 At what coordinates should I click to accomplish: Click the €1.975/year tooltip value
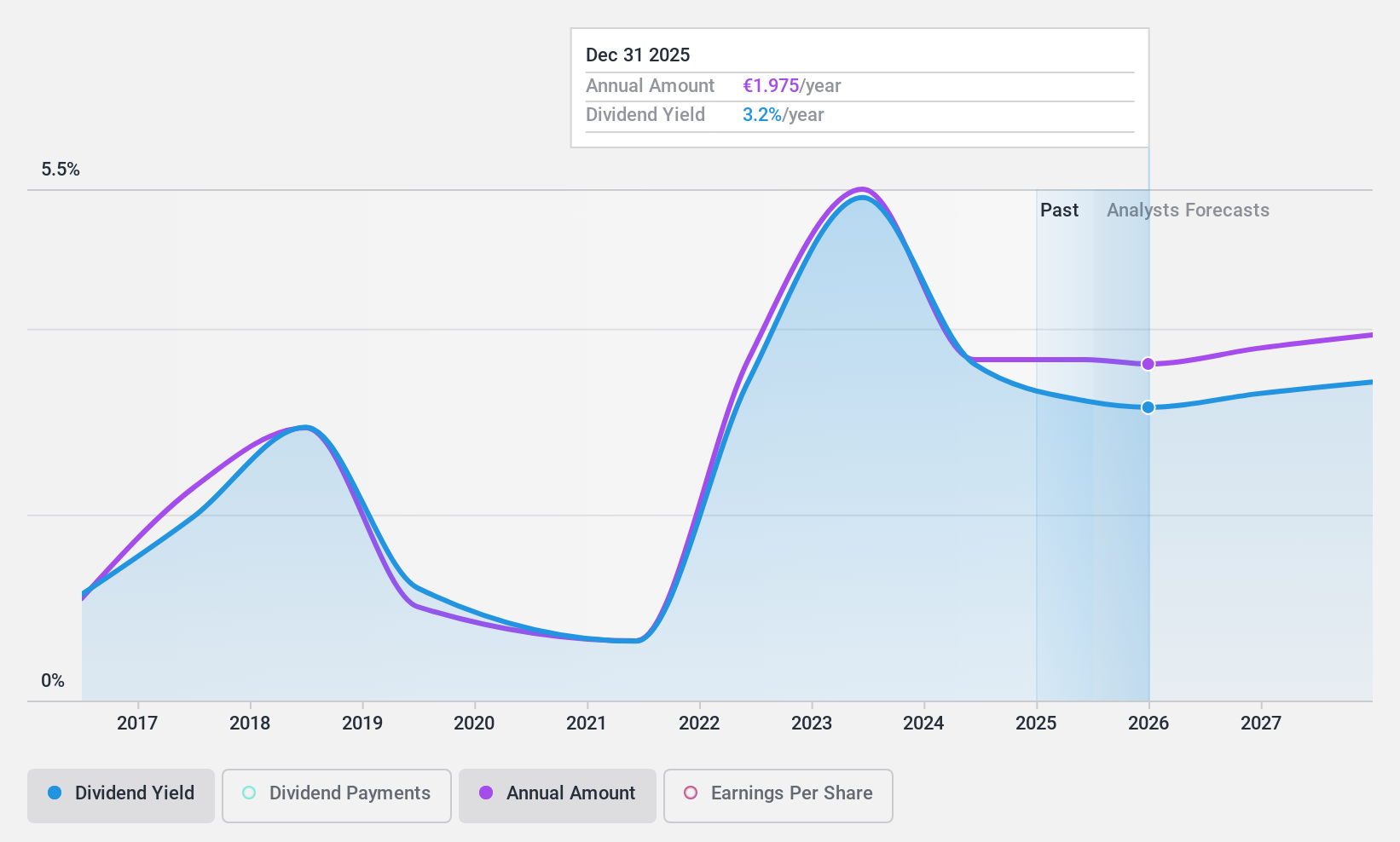click(x=792, y=86)
